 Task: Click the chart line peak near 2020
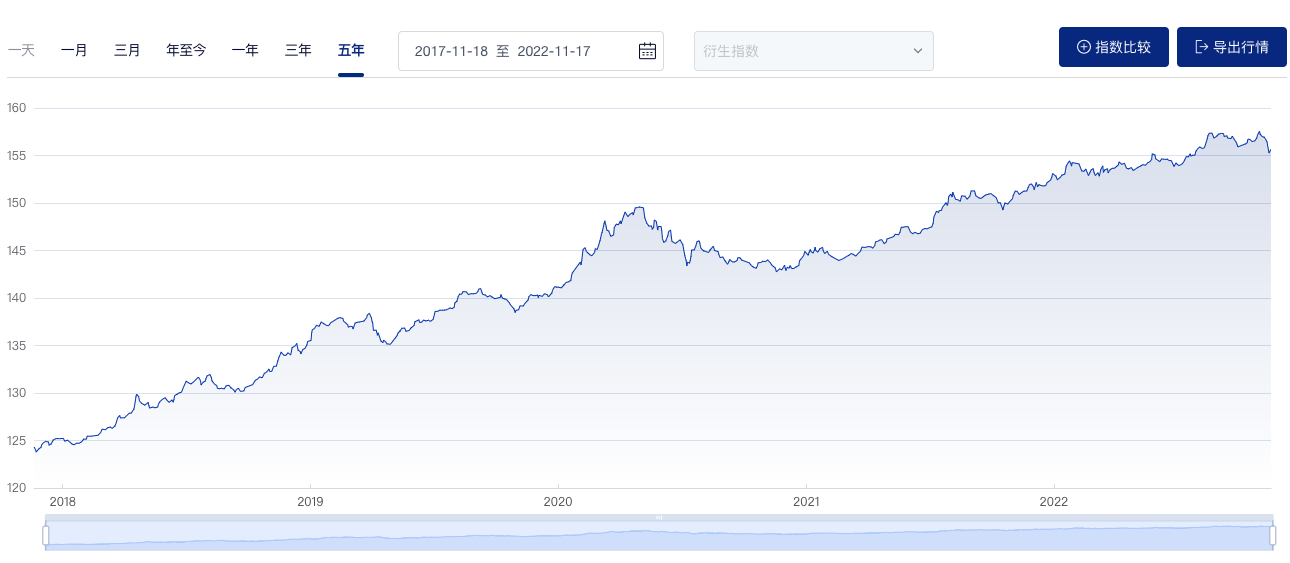[x=637, y=208]
